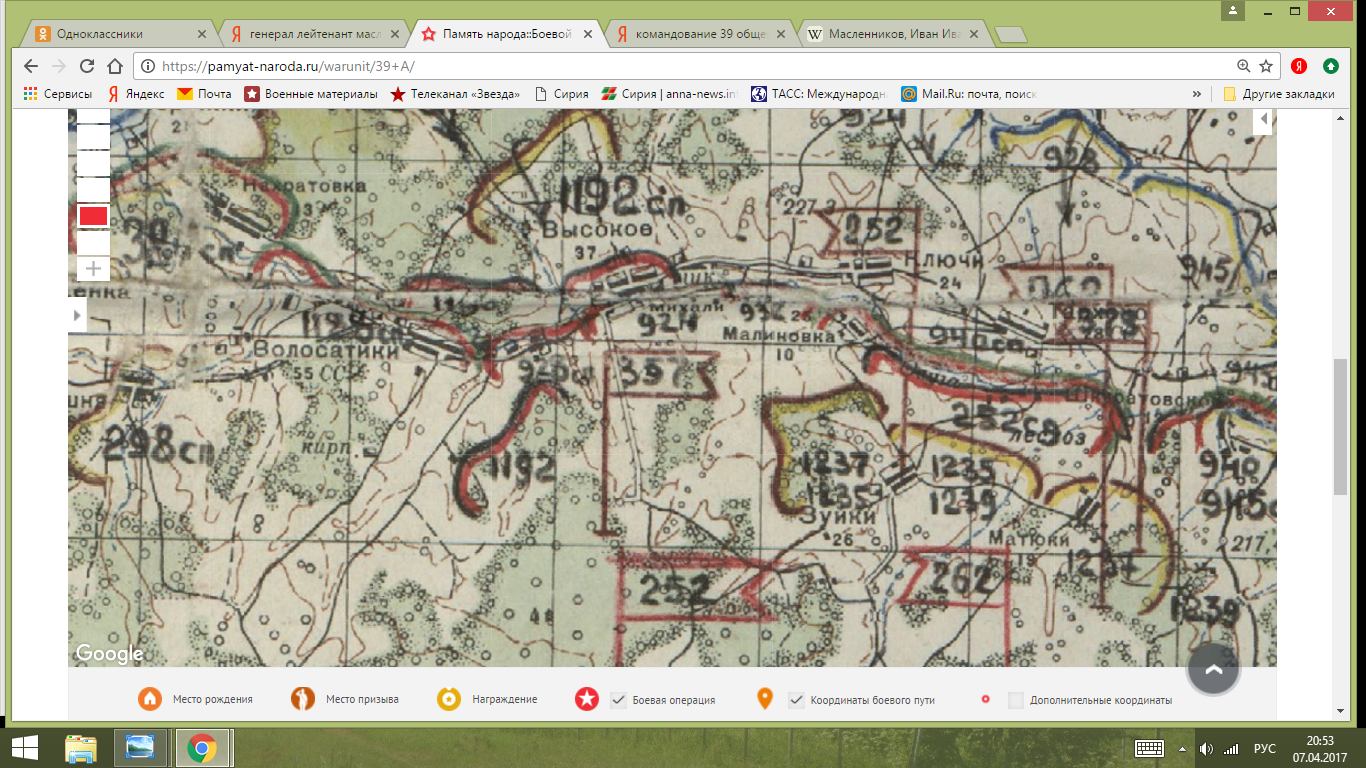
Task: Bookmark this page with the star icon
Action: 1266,66
